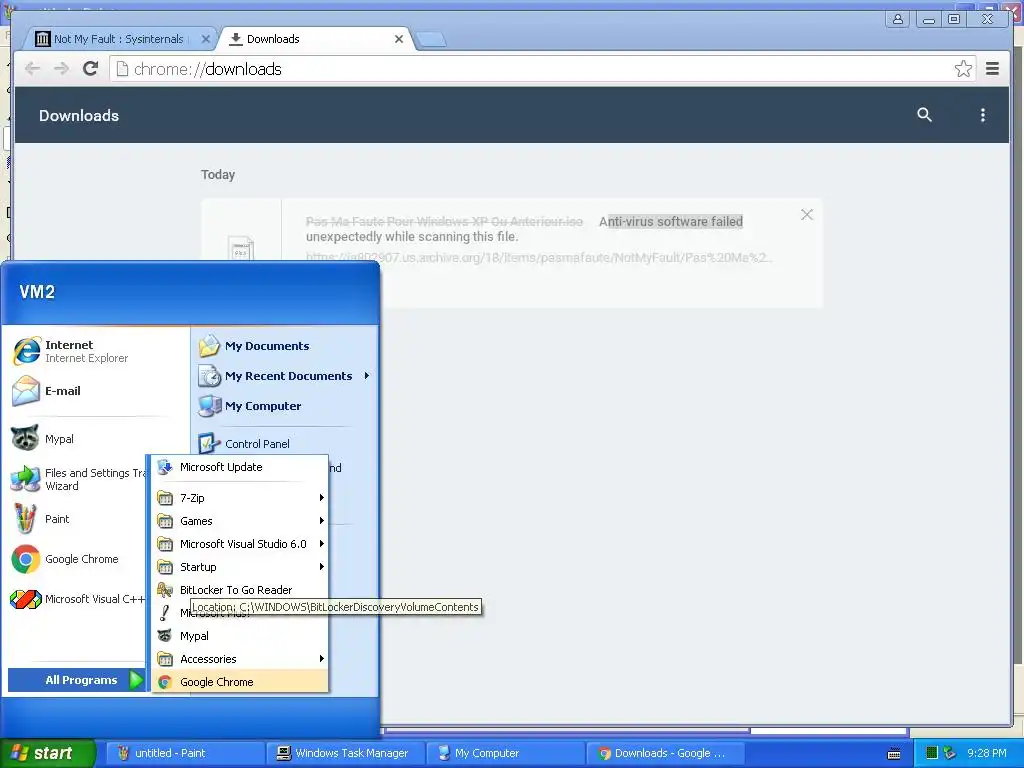The height and width of the screenshot is (768, 1024).
Task: Expand My Recent Documents submenu
Action: 284,376
